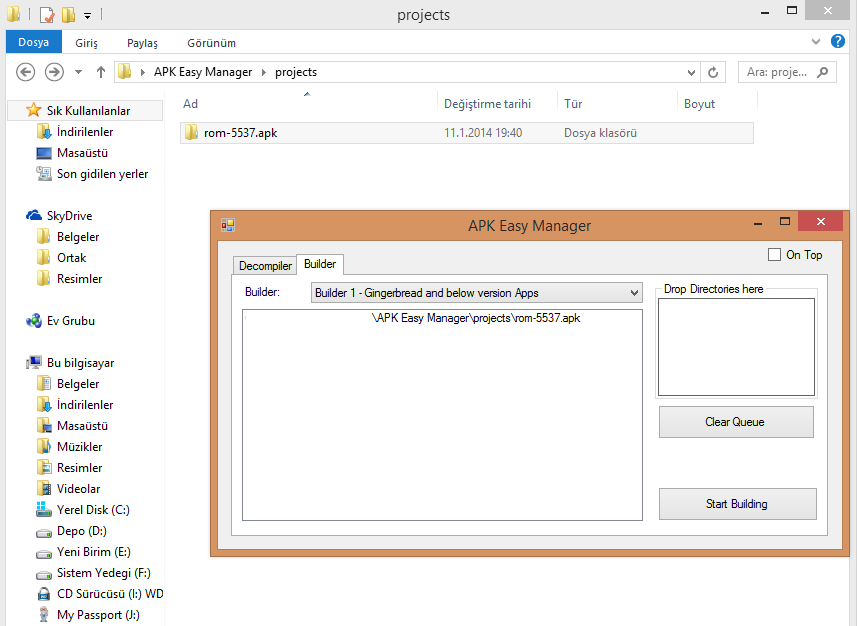Expand the ribbon with the chevron
The image size is (857, 626).
813,43
